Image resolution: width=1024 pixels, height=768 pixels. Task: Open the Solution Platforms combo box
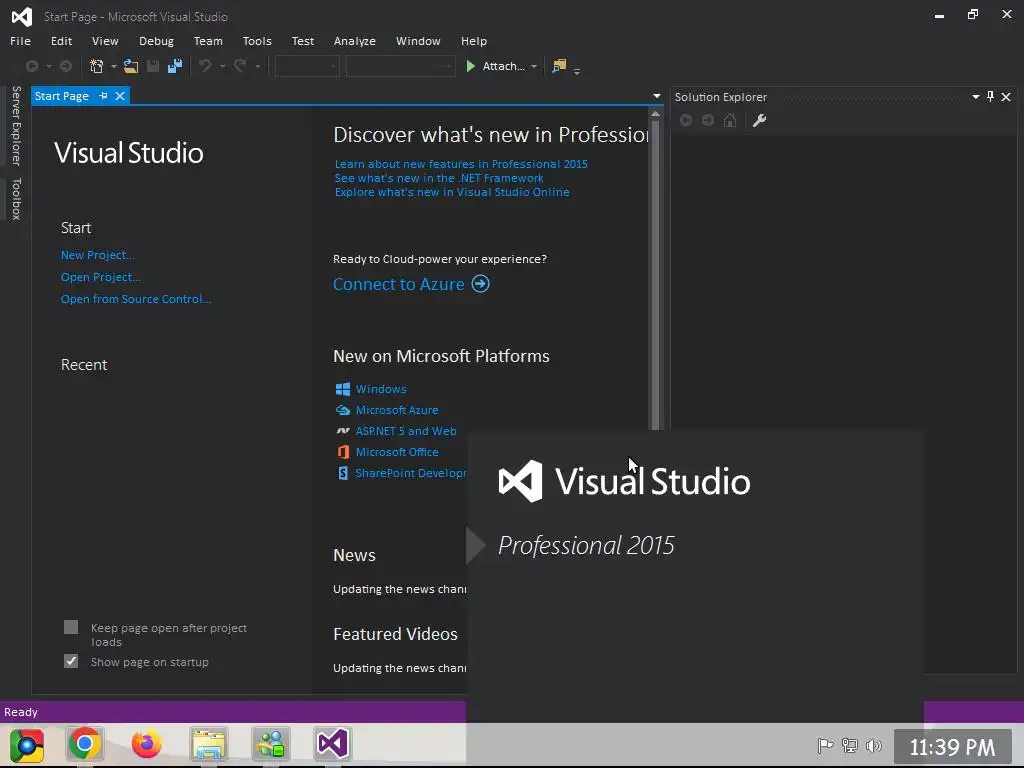tap(400, 66)
